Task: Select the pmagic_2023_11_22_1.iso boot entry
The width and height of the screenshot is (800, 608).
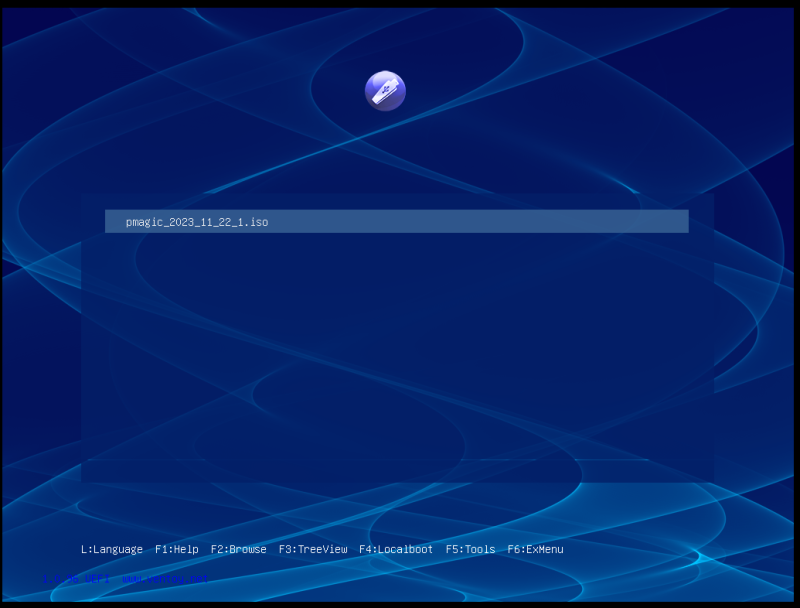Action: (396, 221)
